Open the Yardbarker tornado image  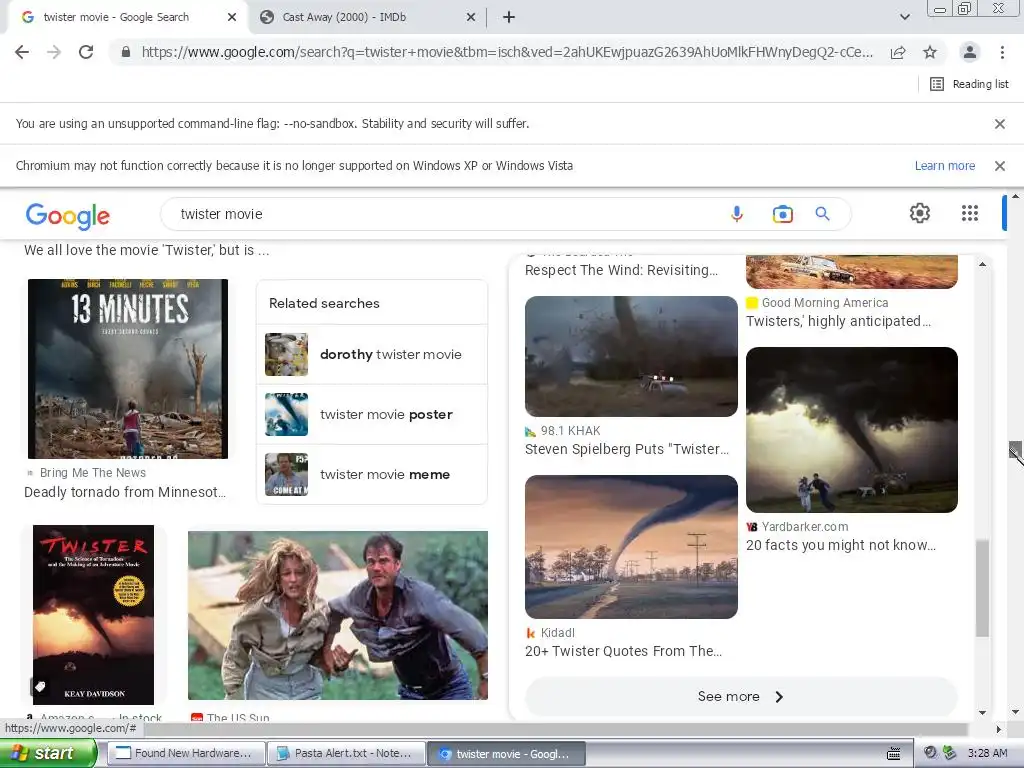[852, 430]
